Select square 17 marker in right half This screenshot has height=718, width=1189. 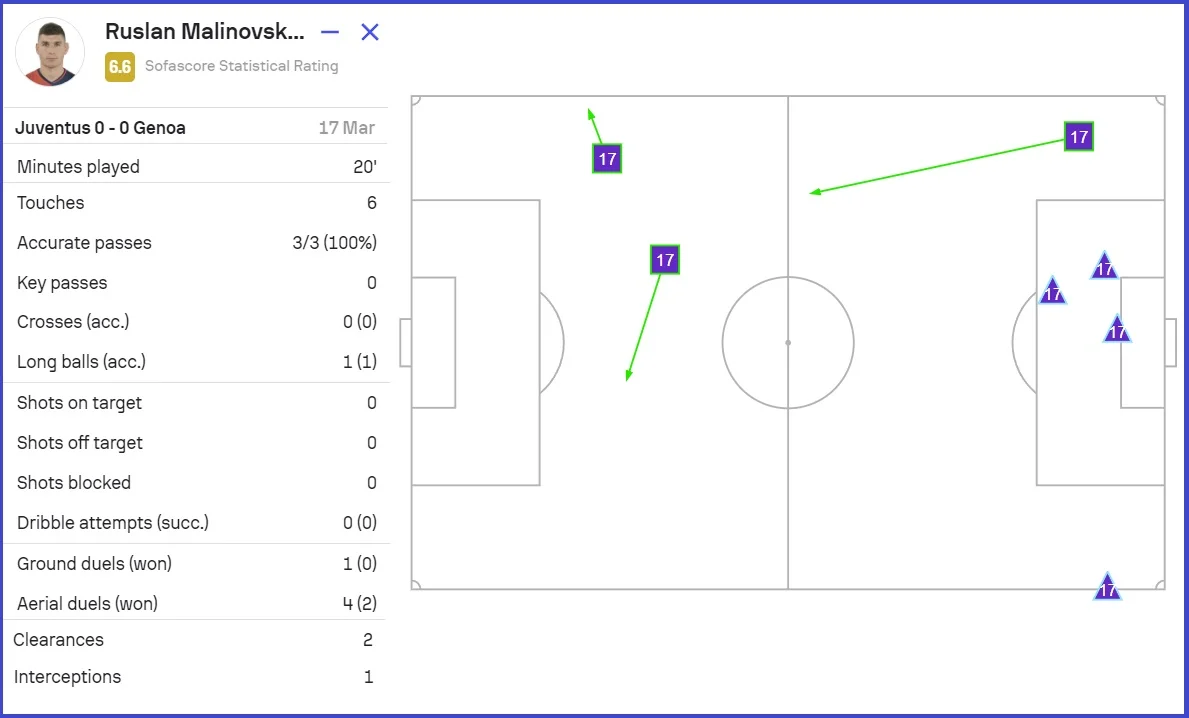click(1078, 137)
